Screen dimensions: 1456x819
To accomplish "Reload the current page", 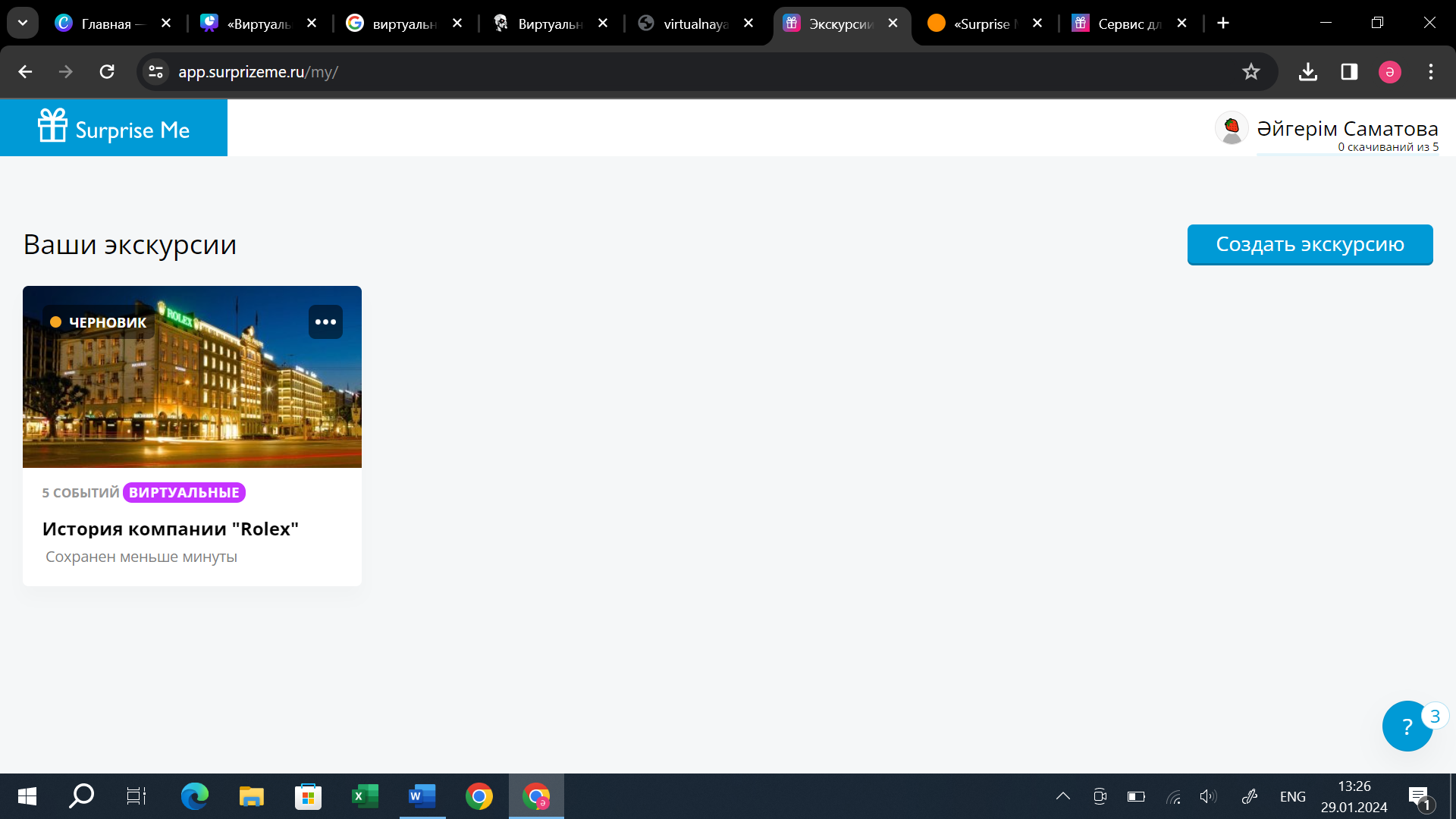I will coord(107,72).
